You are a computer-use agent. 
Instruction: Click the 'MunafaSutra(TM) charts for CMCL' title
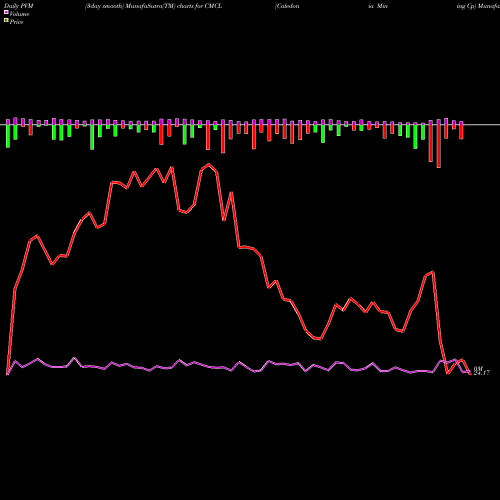click(x=174, y=6)
